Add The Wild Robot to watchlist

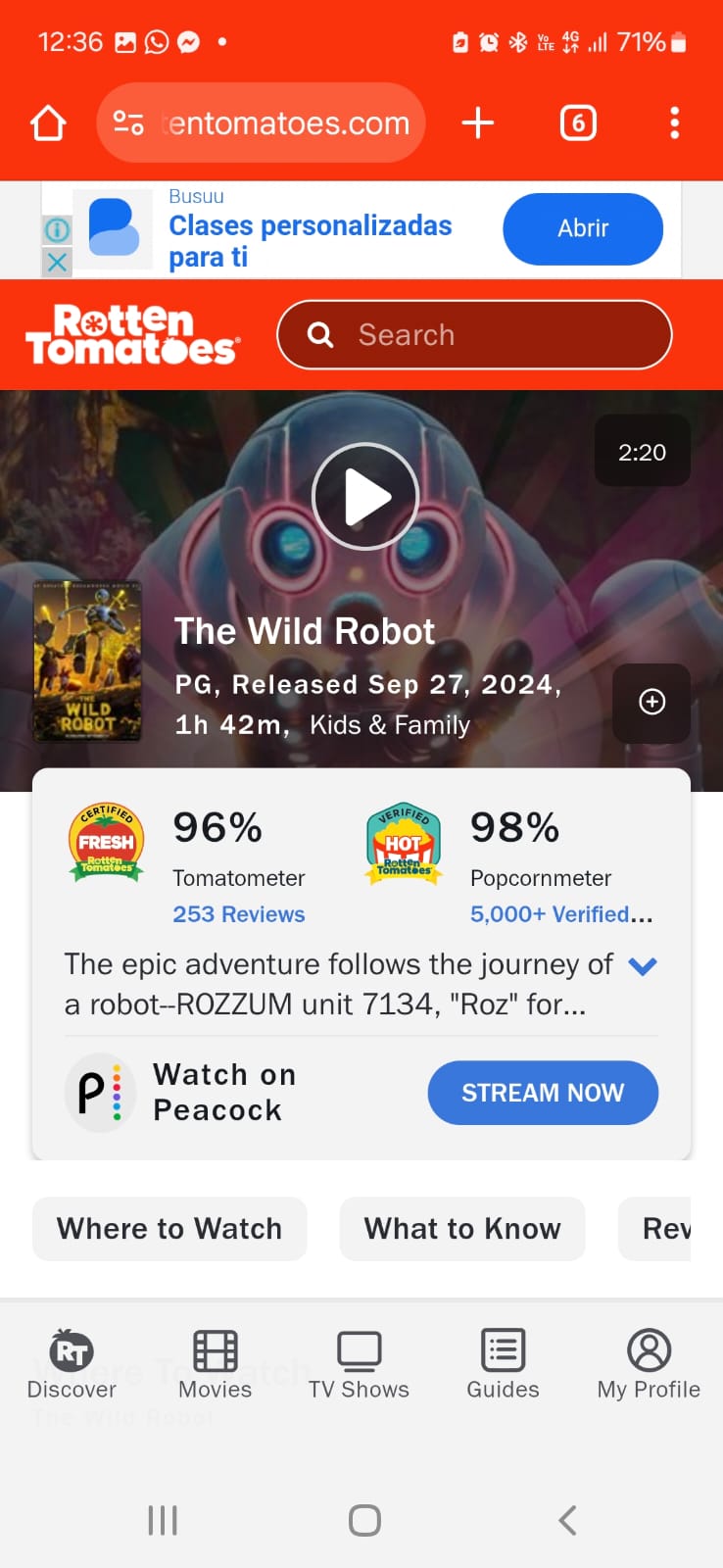pos(651,703)
